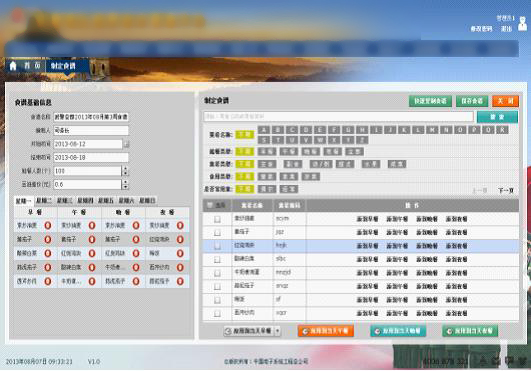Decrease the 0.6 price value with down arrow
The image size is (531, 371).
pos(125,187)
